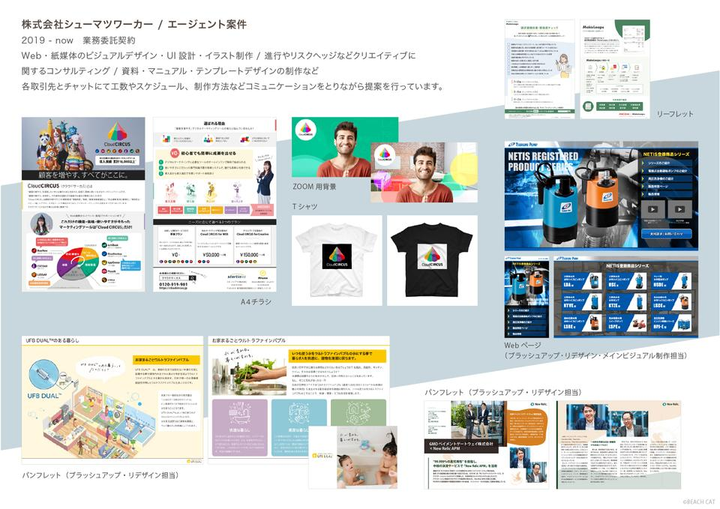Click the left video play icon on NETIS page
The height and width of the screenshot is (509, 720).
(x=652, y=209)
